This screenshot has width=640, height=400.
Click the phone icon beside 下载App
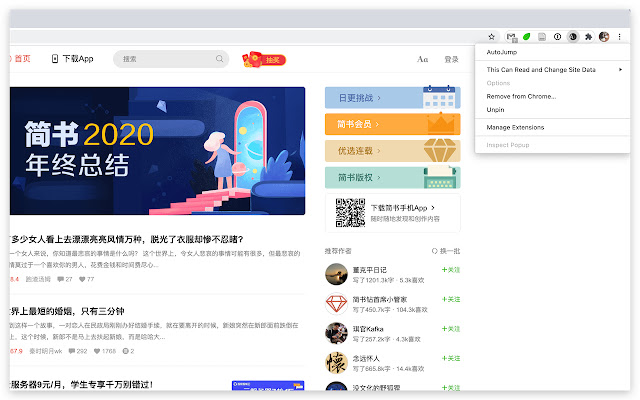click(55, 59)
